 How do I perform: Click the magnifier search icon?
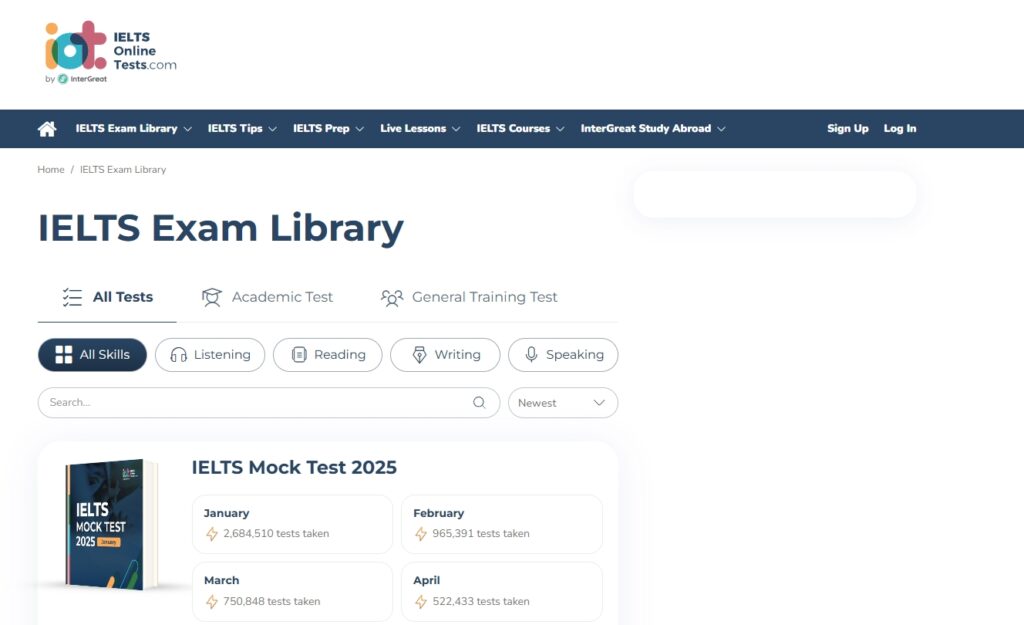479,402
